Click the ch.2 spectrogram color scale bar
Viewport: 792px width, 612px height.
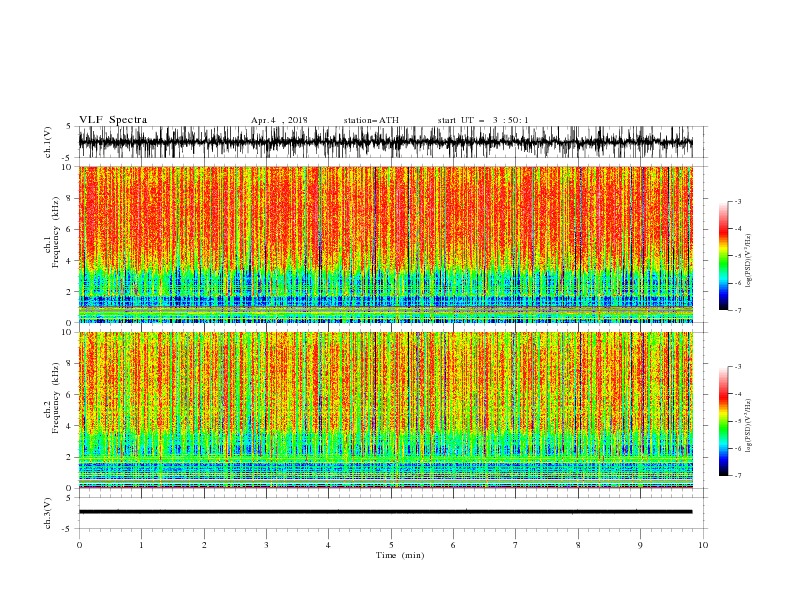pos(723,421)
